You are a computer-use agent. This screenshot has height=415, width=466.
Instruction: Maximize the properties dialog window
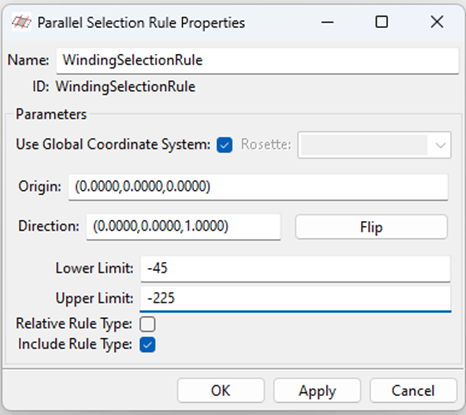click(382, 22)
